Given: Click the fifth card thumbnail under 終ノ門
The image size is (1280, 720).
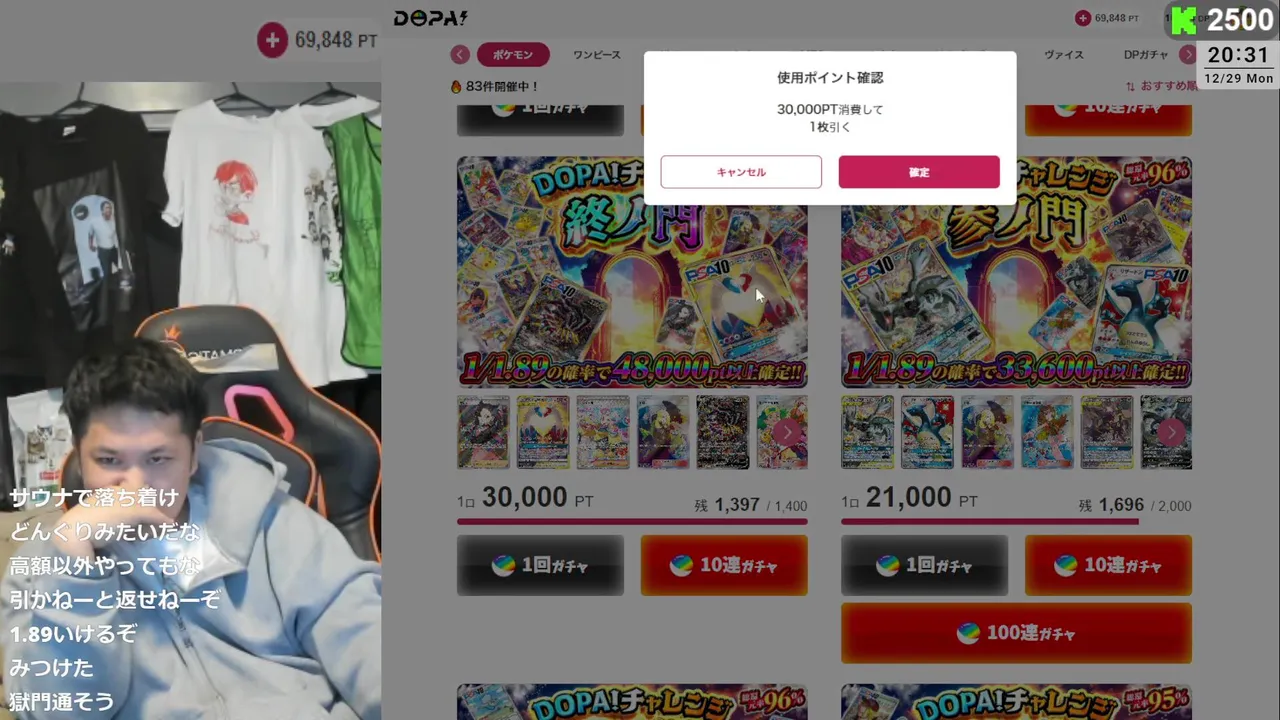Looking at the screenshot, I should [x=723, y=432].
